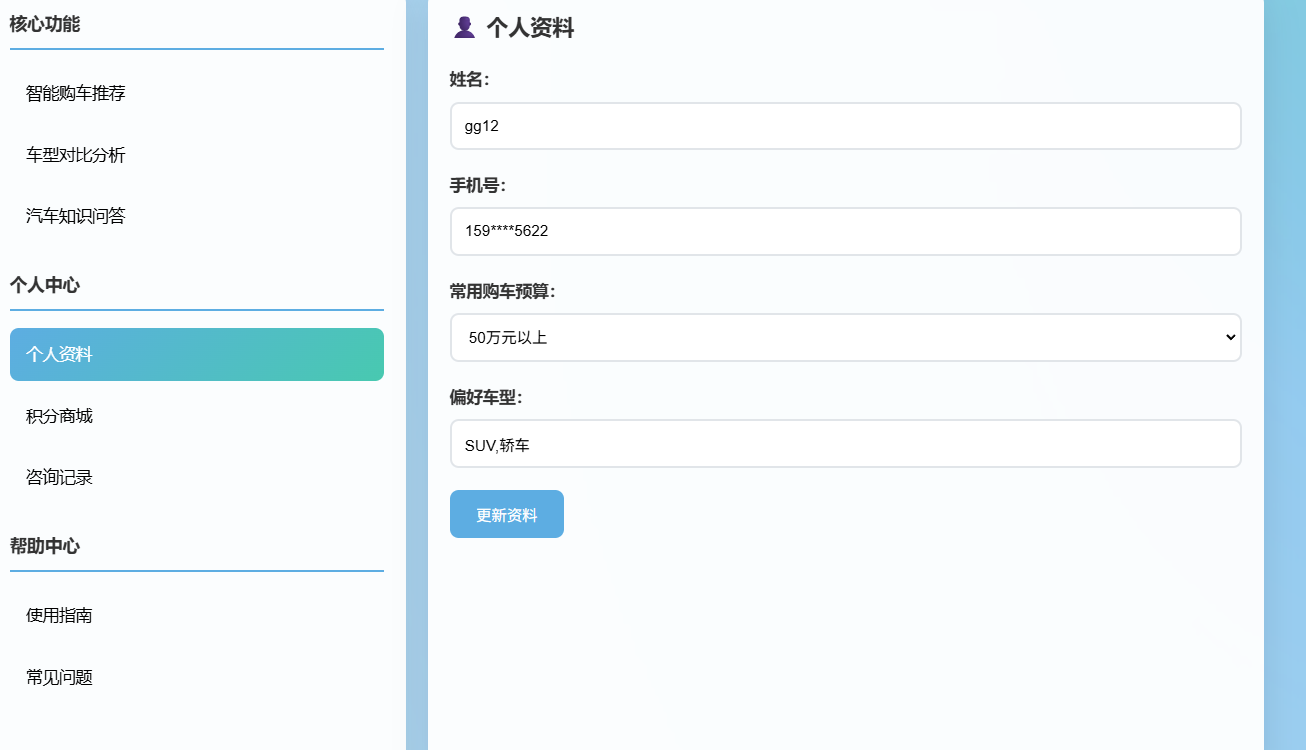Viewport: 1306px width, 750px height.
Task: Click the 姓名 input showing gg12
Action: point(846,126)
